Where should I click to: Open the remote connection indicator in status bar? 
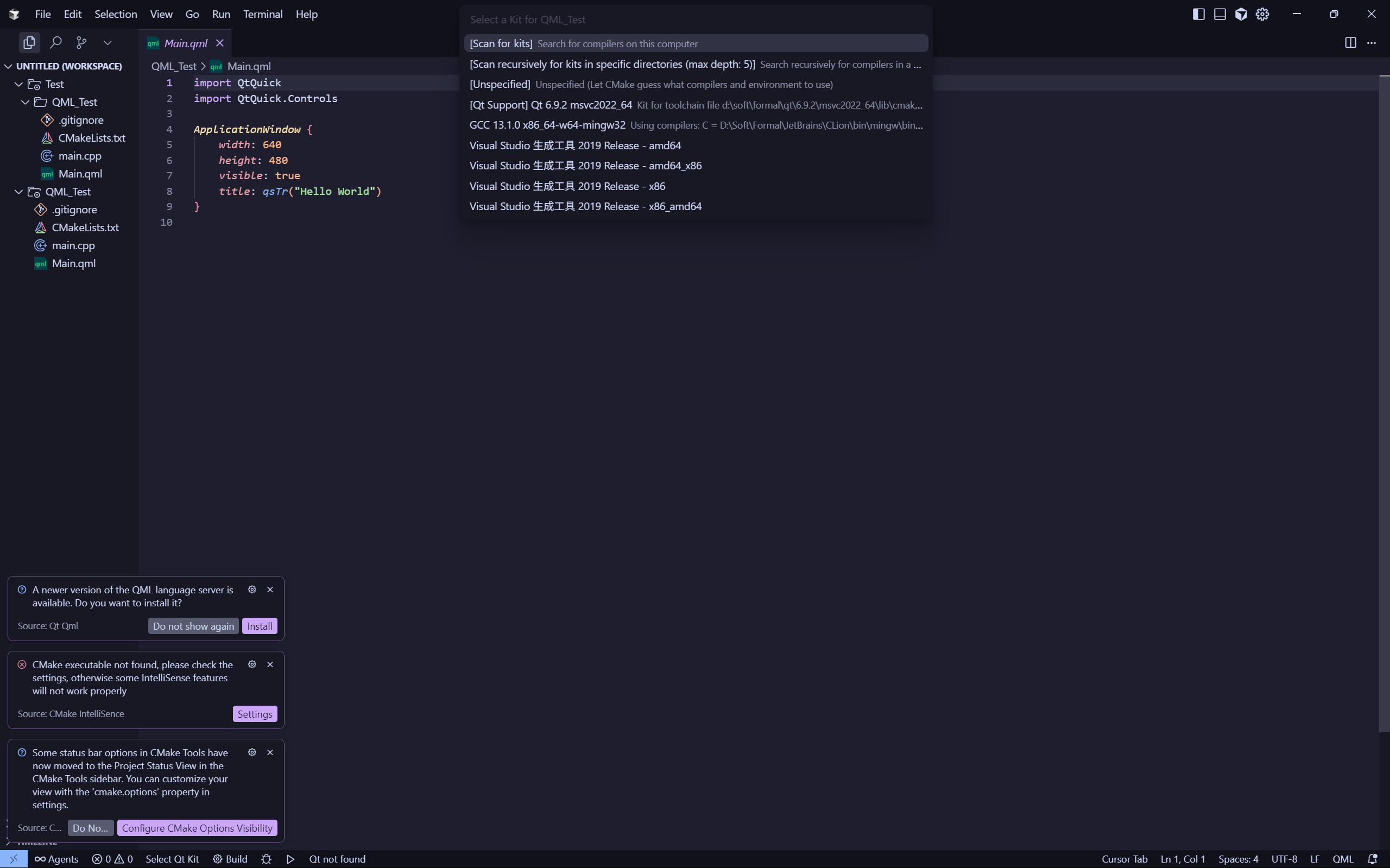point(14,859)
